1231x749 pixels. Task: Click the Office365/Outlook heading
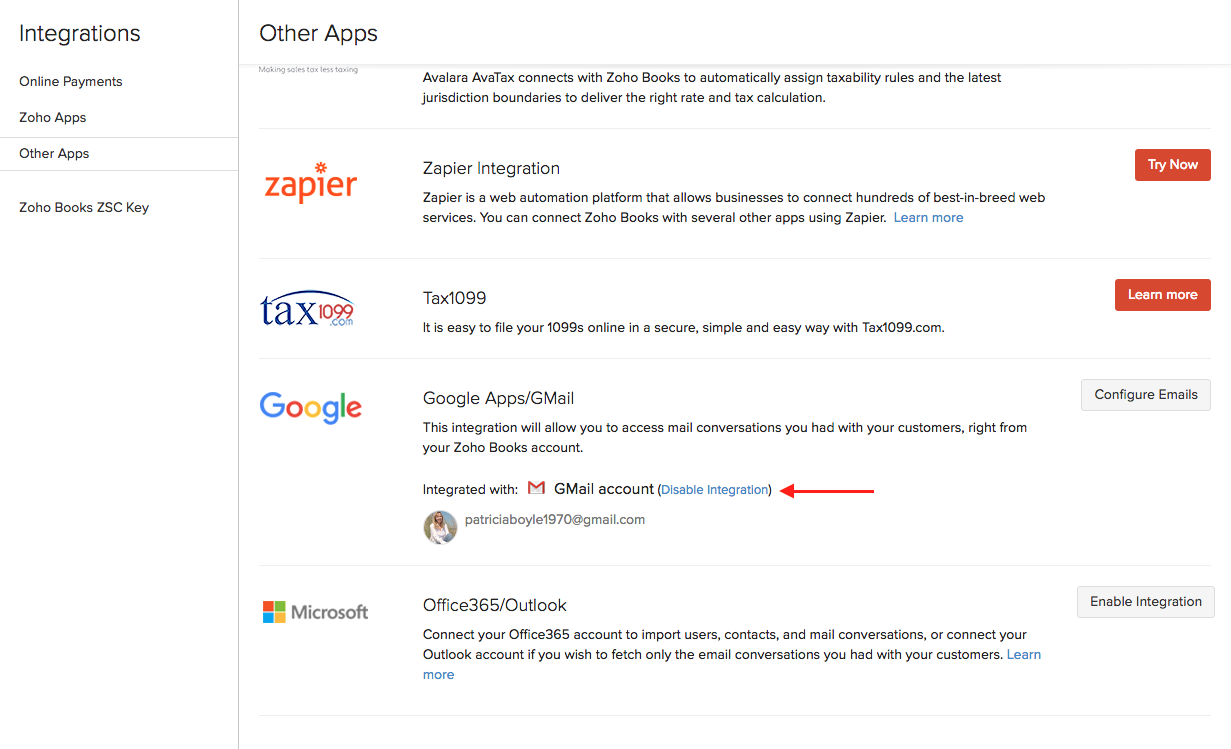pyautogui.click(x=494, y=605)
